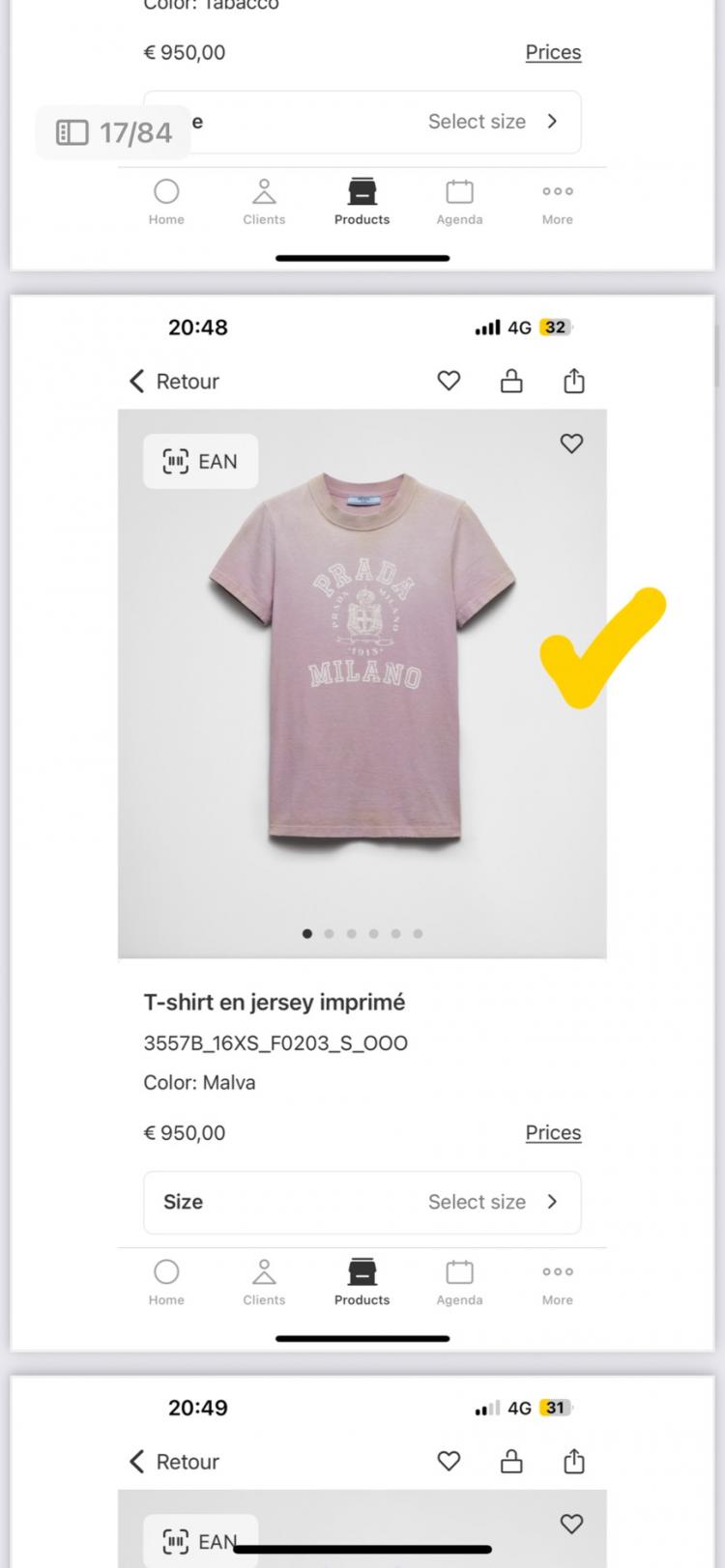The height and width of the screenshot is (1568, 725).
Task: Tap the share icon in the Malva product header
Action: [574, 381]
